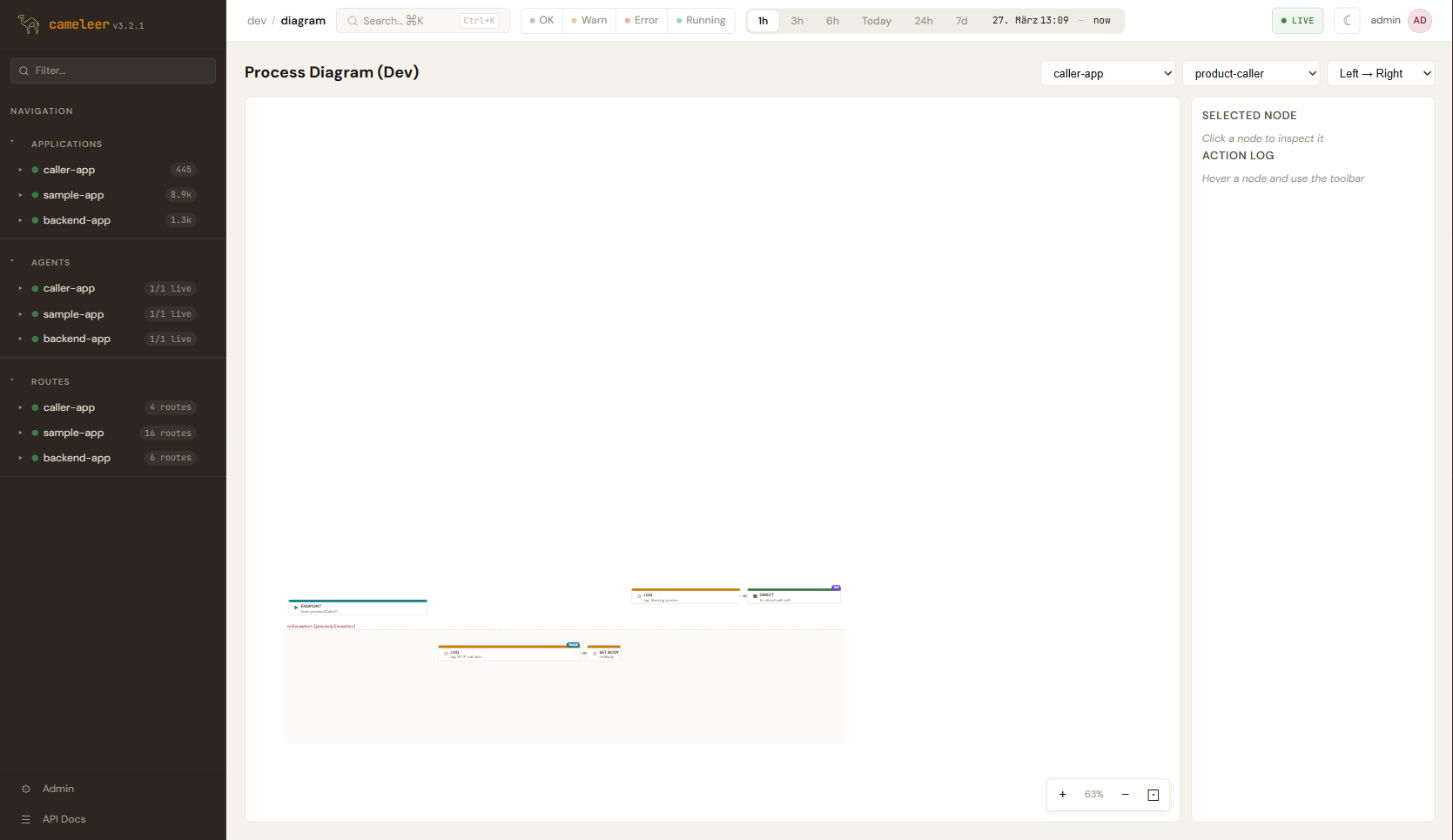Screen dimensions: 1453x840
Task: Open the caller-app application dropdown
Action: pyautogui.click(x=1107, y=74)
